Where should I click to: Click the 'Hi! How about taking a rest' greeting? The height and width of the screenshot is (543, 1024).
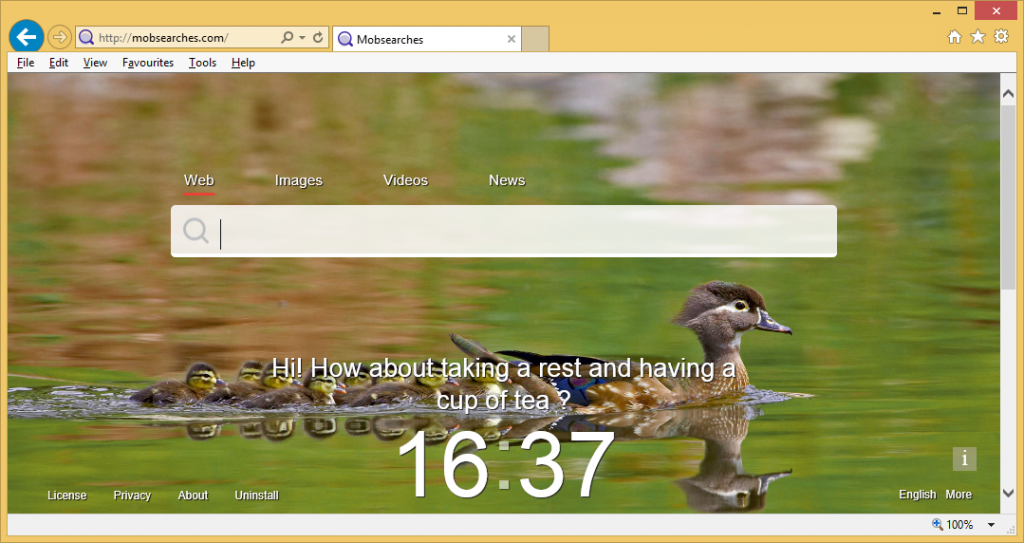pos(504,384)
